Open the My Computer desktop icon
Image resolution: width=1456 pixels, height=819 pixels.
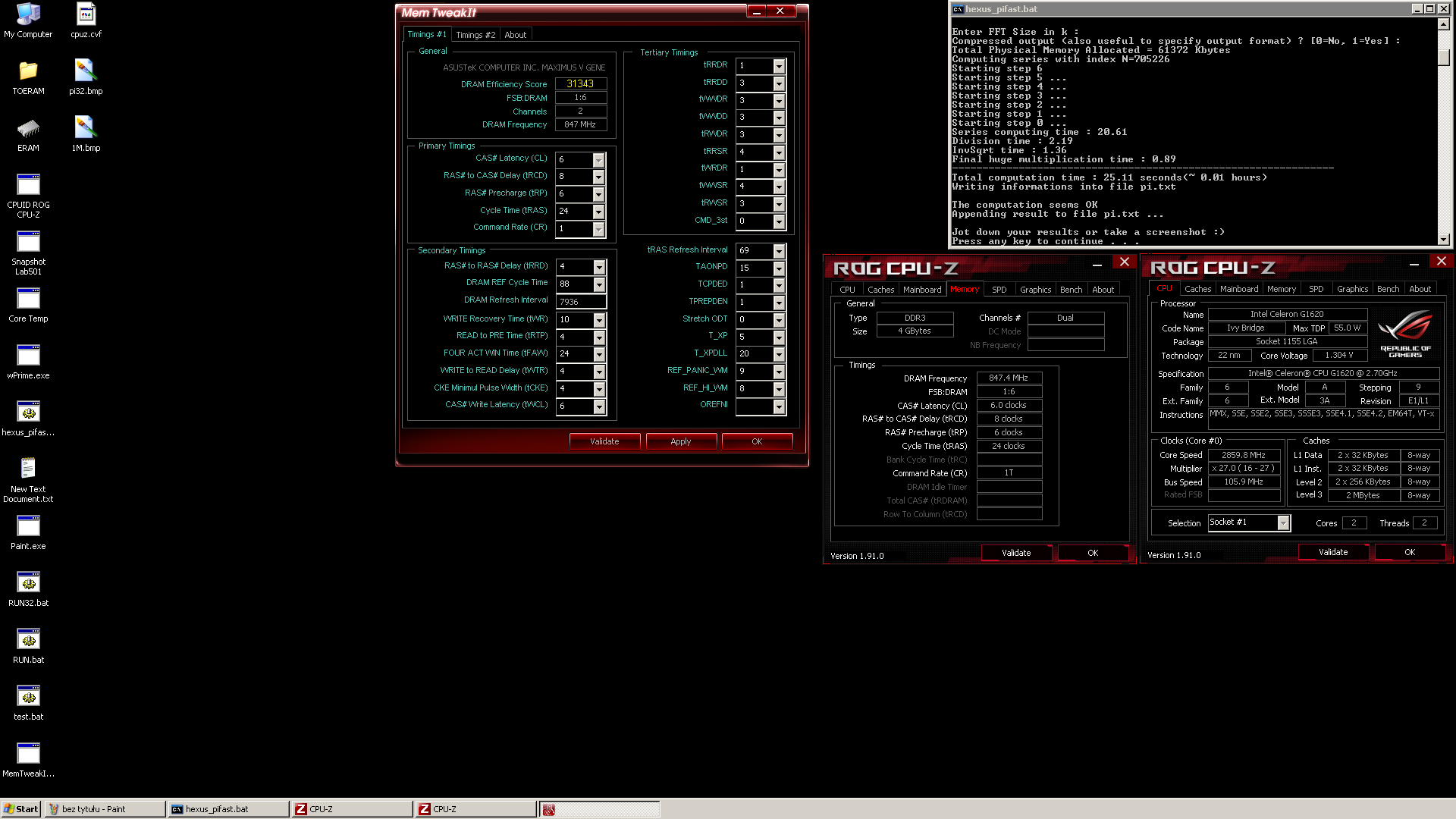[x=28, y=20]
